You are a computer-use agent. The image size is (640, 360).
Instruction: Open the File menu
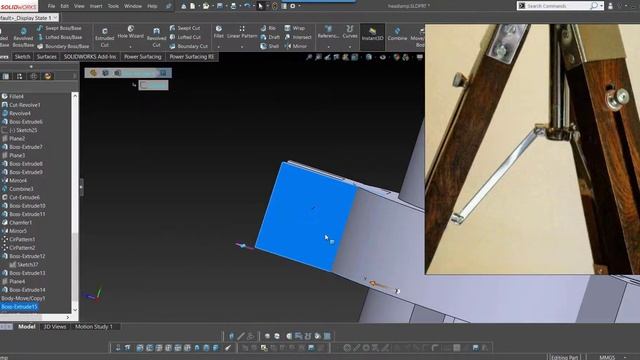(51, 6)
